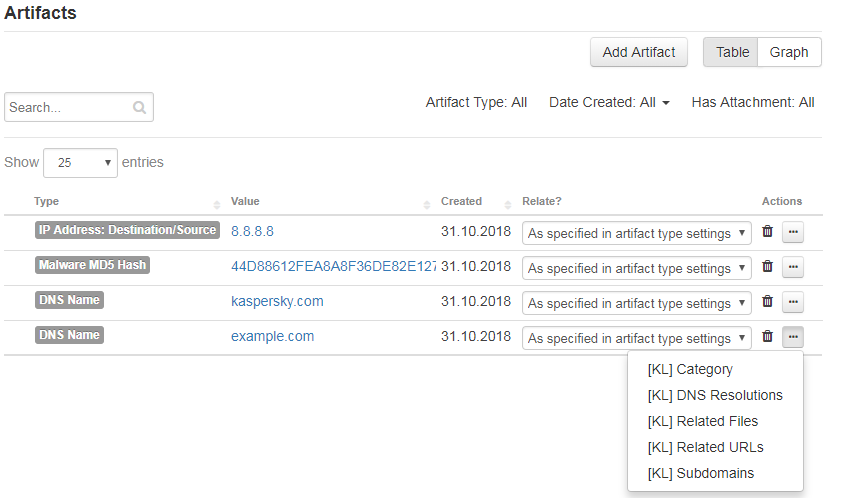Click trash icon for kaspersky.com row

click(767, 301)
